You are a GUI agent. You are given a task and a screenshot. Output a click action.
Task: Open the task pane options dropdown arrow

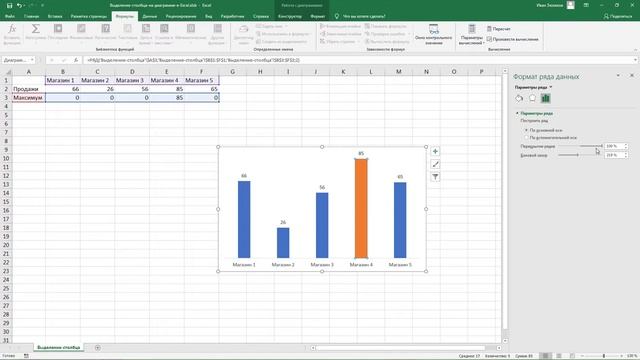tap(618, 76)
